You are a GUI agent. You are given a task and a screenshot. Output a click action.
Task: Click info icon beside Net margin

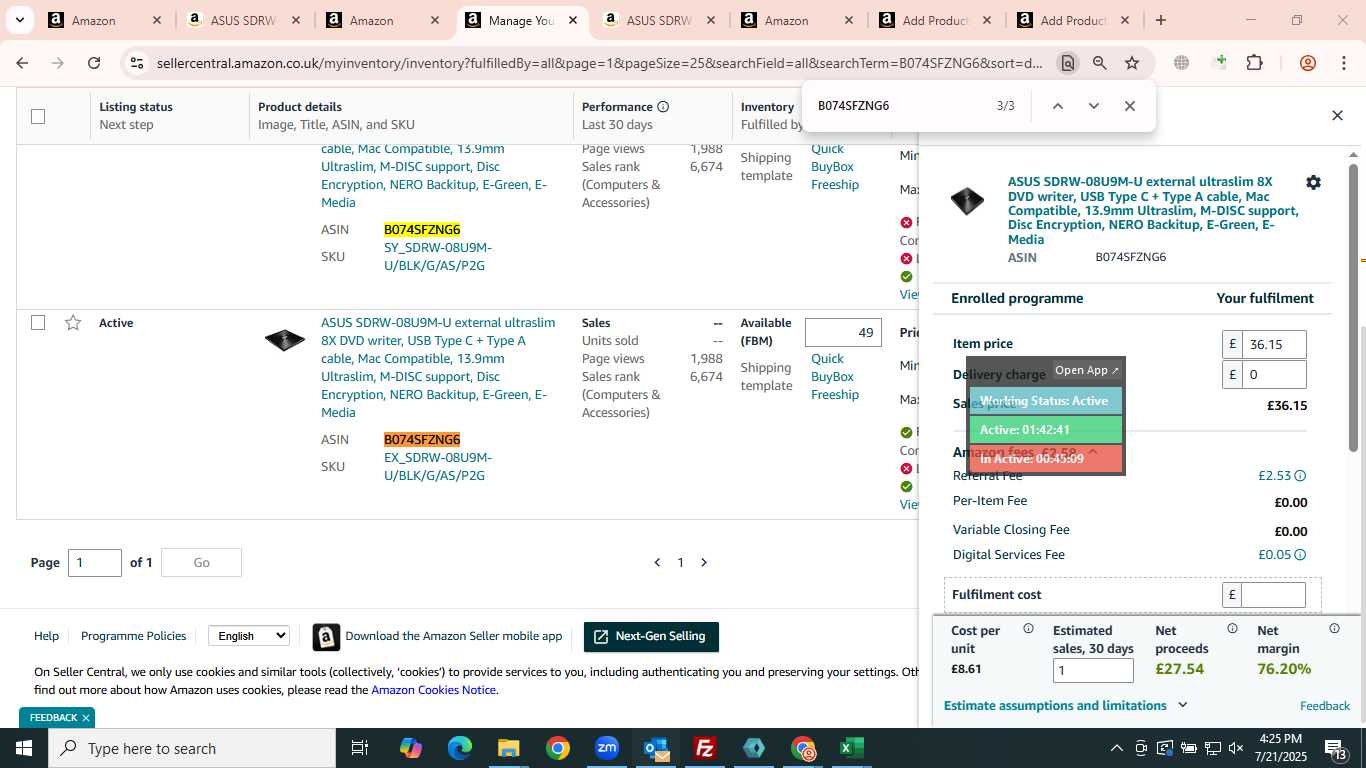pos(1334,629)
